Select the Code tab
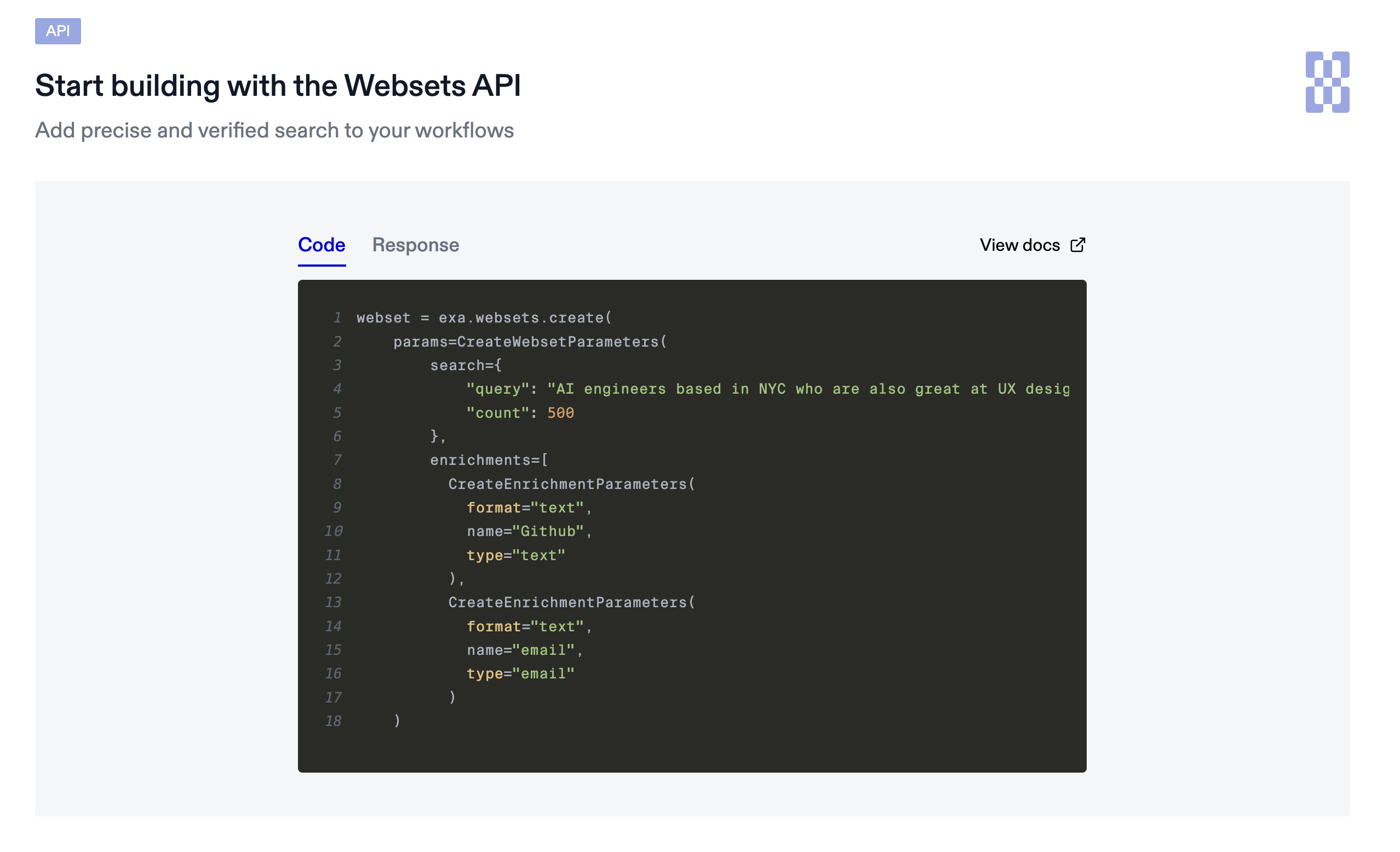Screen dimensions: 1400x852 coord(322,245)
